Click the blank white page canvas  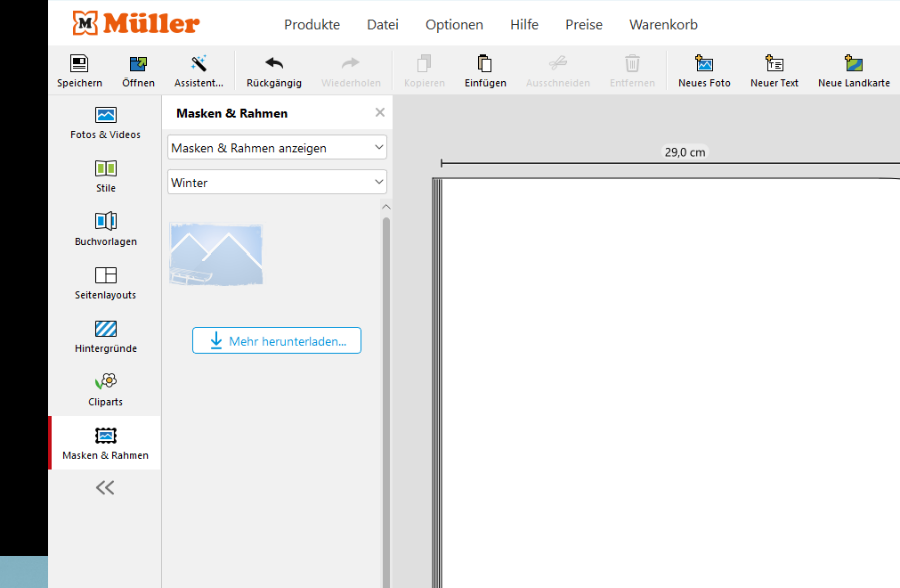[670, 383]
